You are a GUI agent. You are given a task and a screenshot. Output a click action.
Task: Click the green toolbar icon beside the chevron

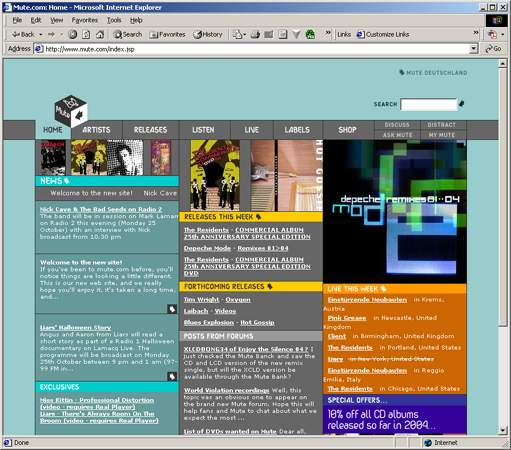[310, 34]
